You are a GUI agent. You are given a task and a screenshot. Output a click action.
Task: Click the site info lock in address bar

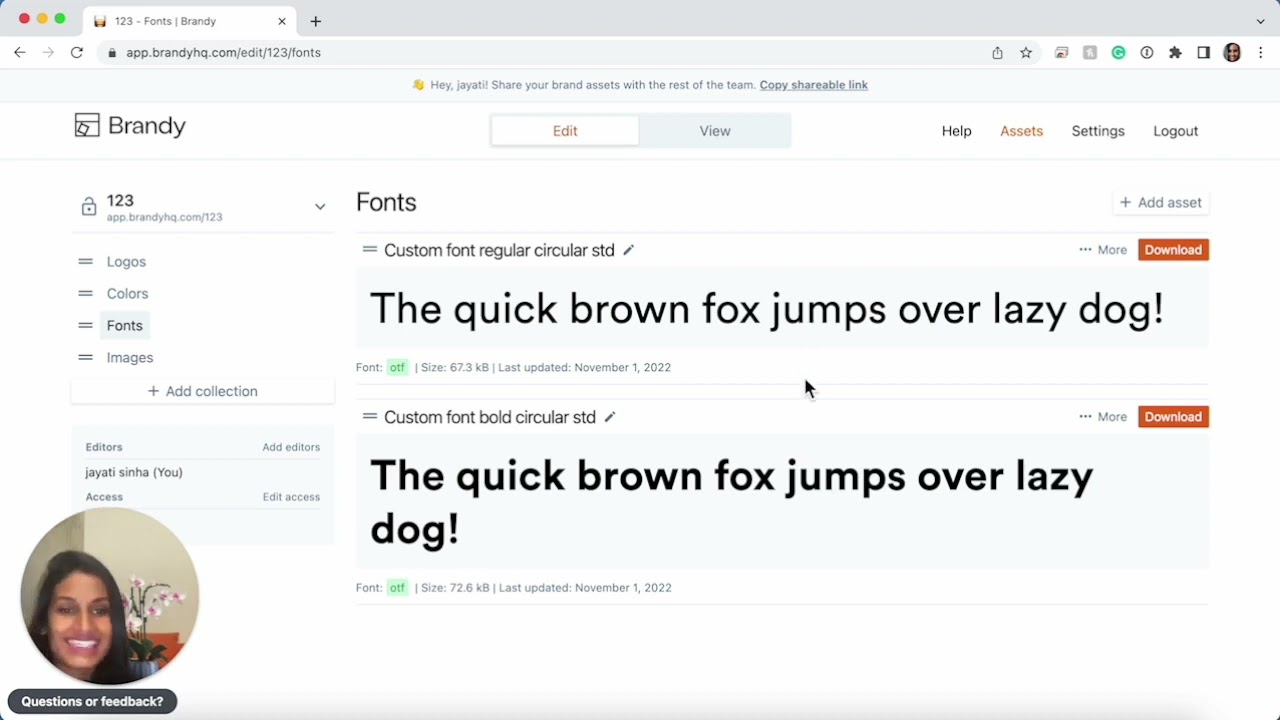pyautogui.click(x=112, y=53)
